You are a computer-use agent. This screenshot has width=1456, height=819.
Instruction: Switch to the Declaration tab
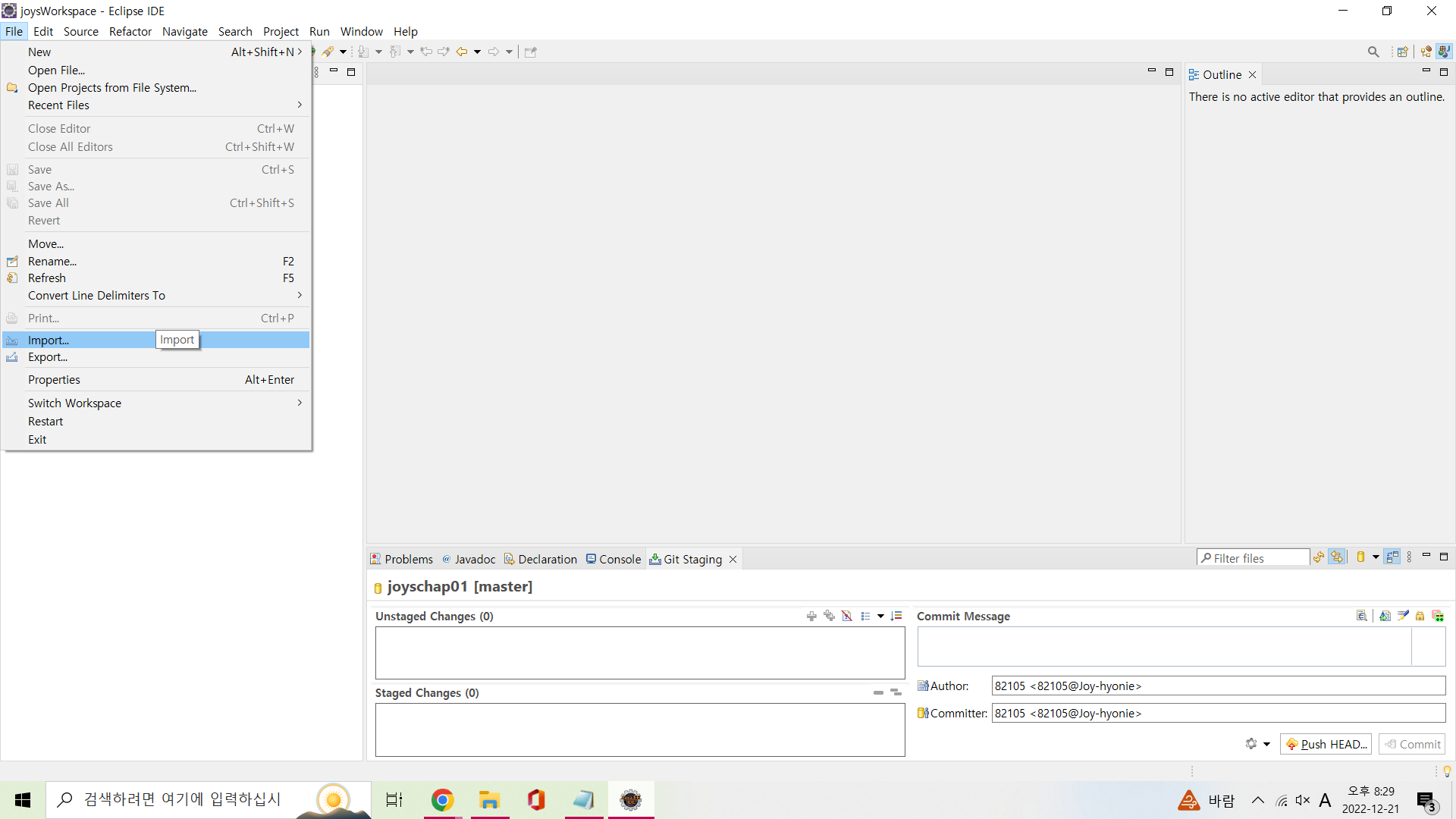click(x=541, y=559)
